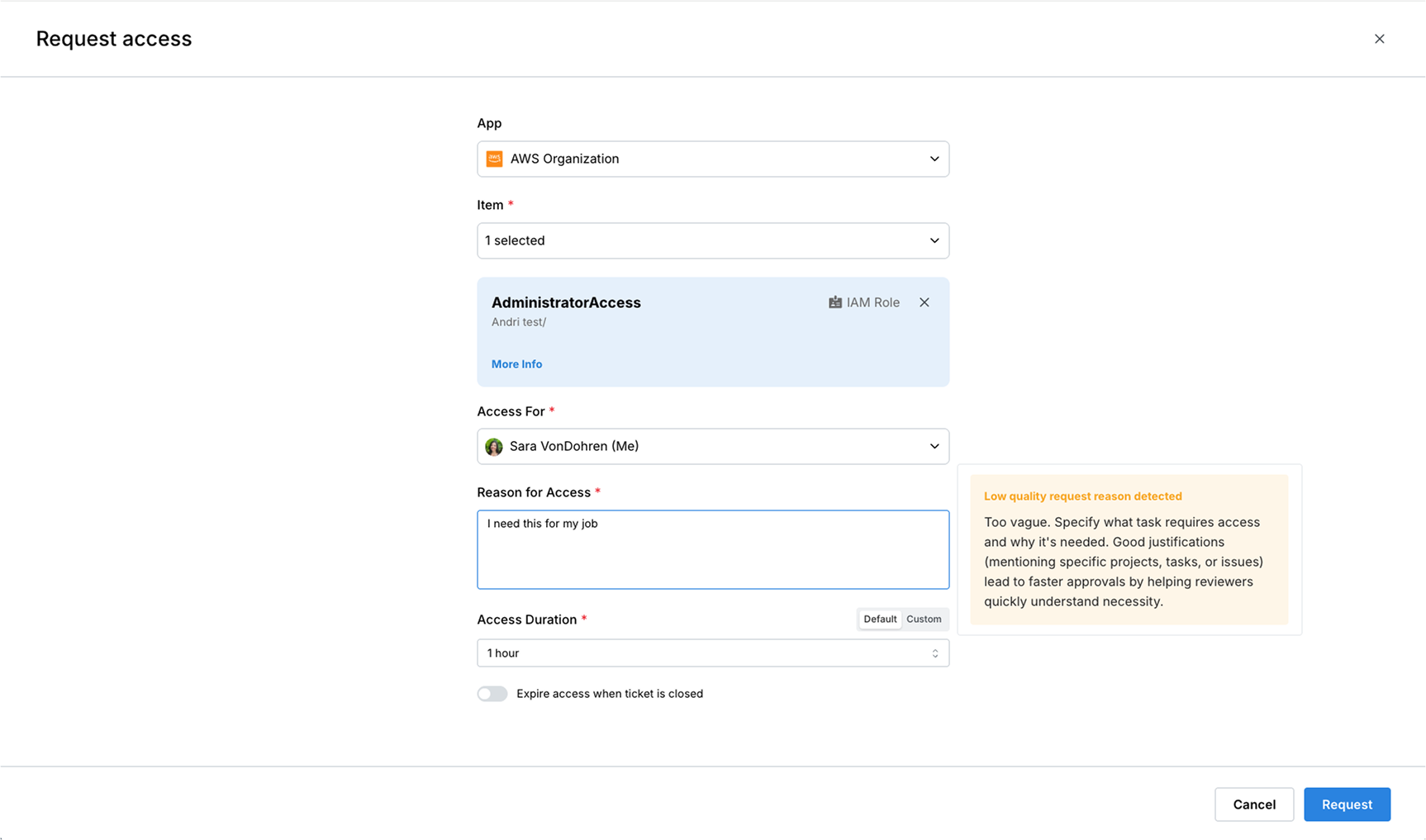The width and height of the screenshot is (1426, 840).
Task: Close the Request access dialog
Action: [1379, 39]
